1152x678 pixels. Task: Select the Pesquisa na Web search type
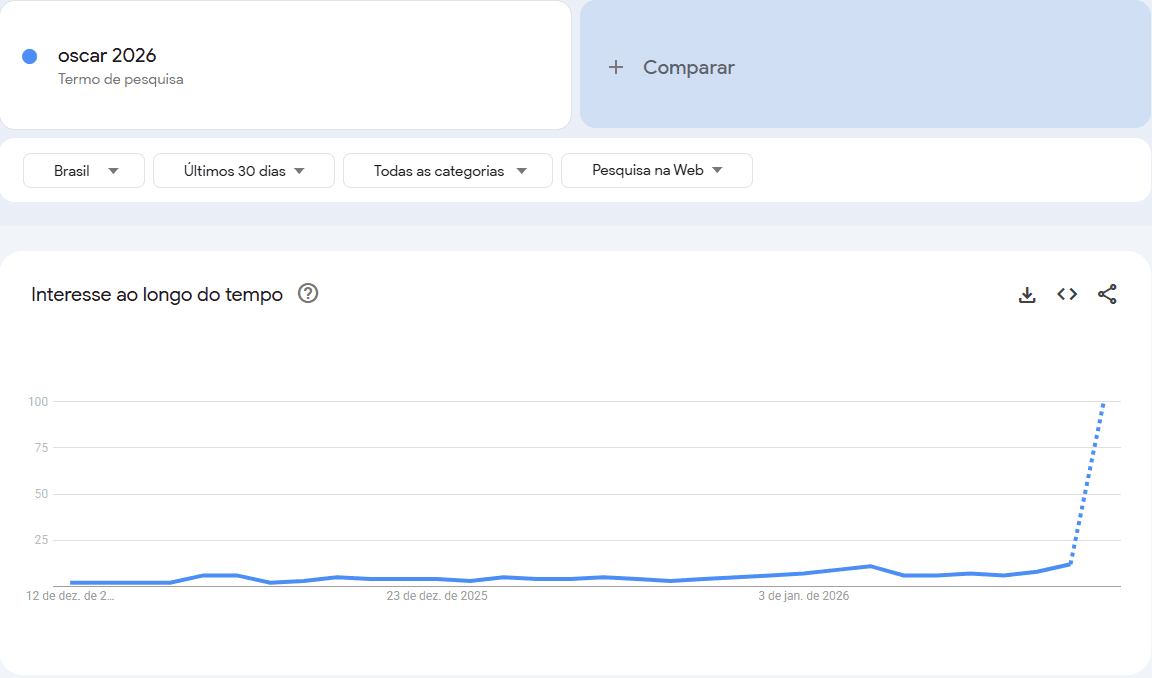click(648, 171)
